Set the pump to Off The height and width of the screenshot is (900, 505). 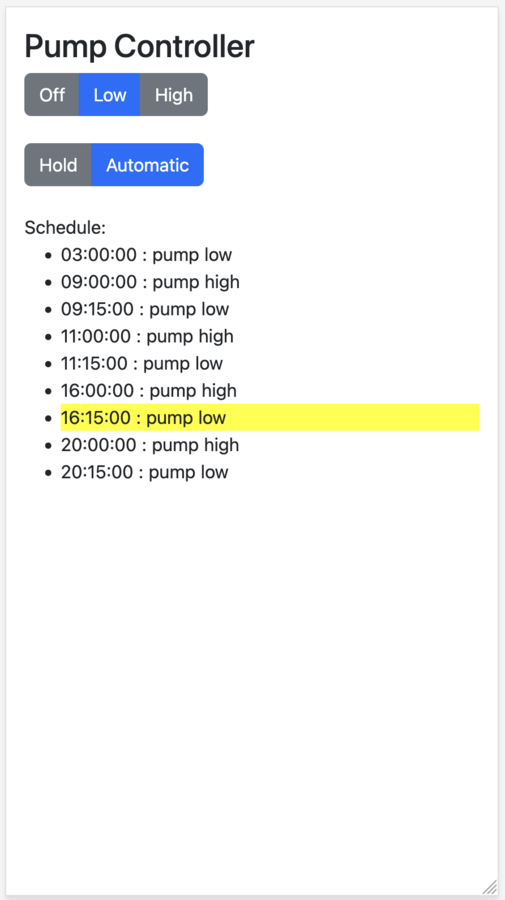pos(52,95)
